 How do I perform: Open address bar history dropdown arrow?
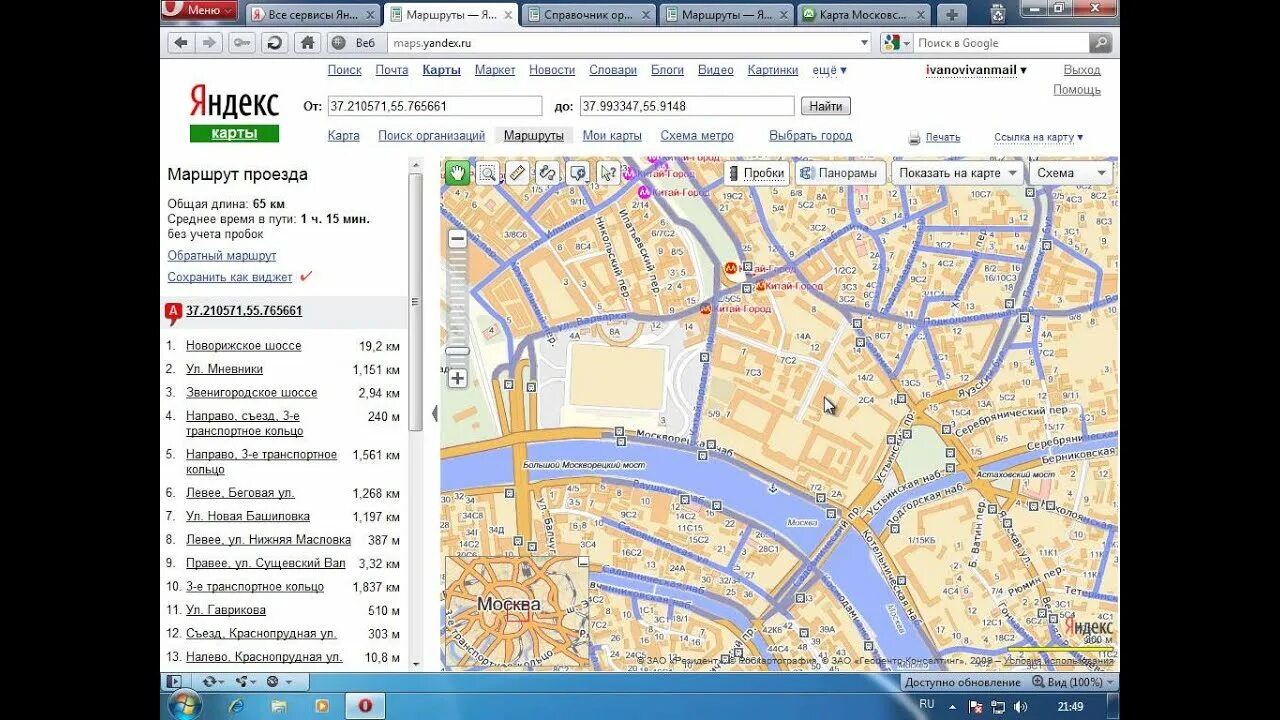coord(865,43)
